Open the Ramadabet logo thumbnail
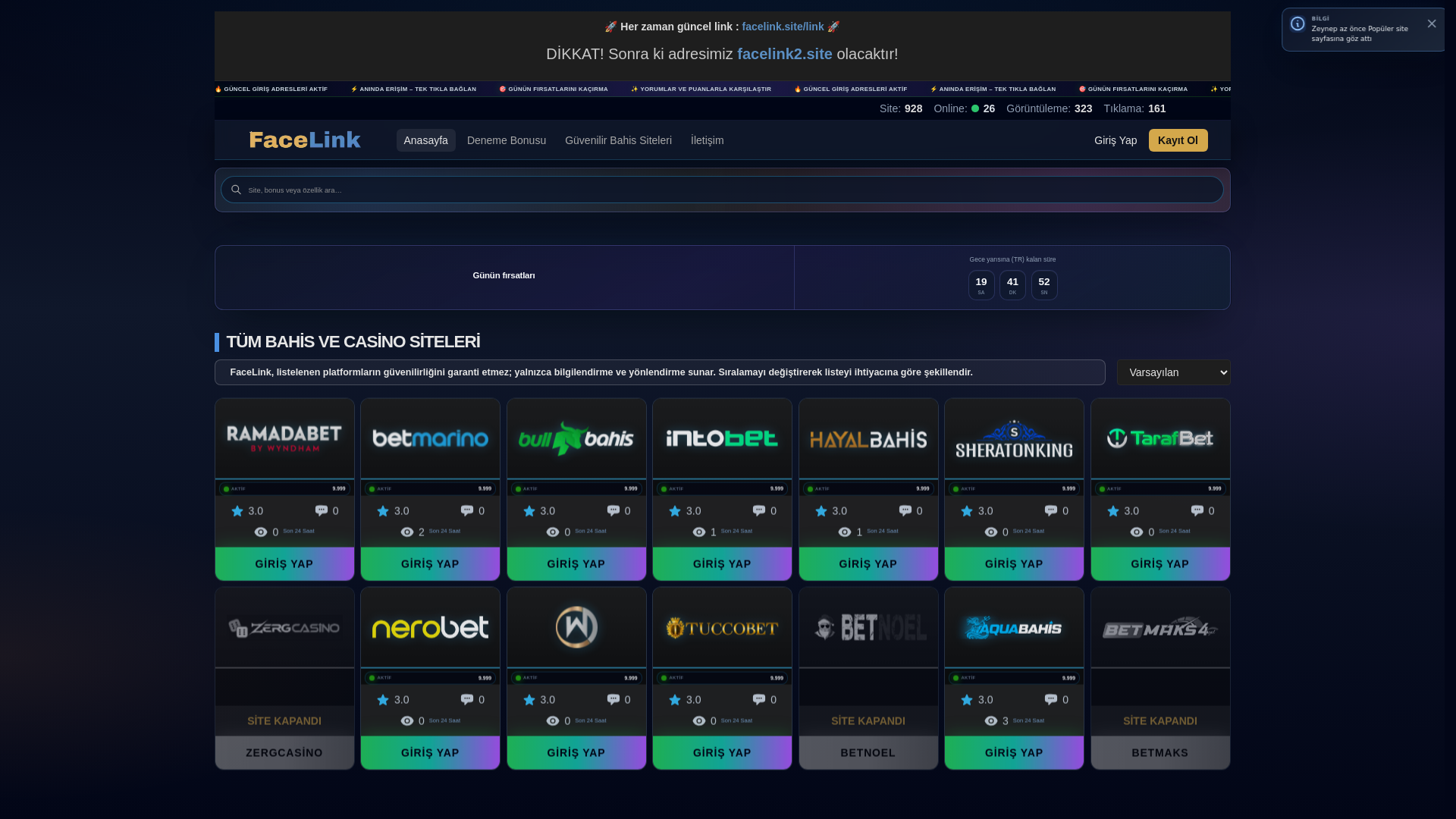The image size is (1456, 819). 284,438
